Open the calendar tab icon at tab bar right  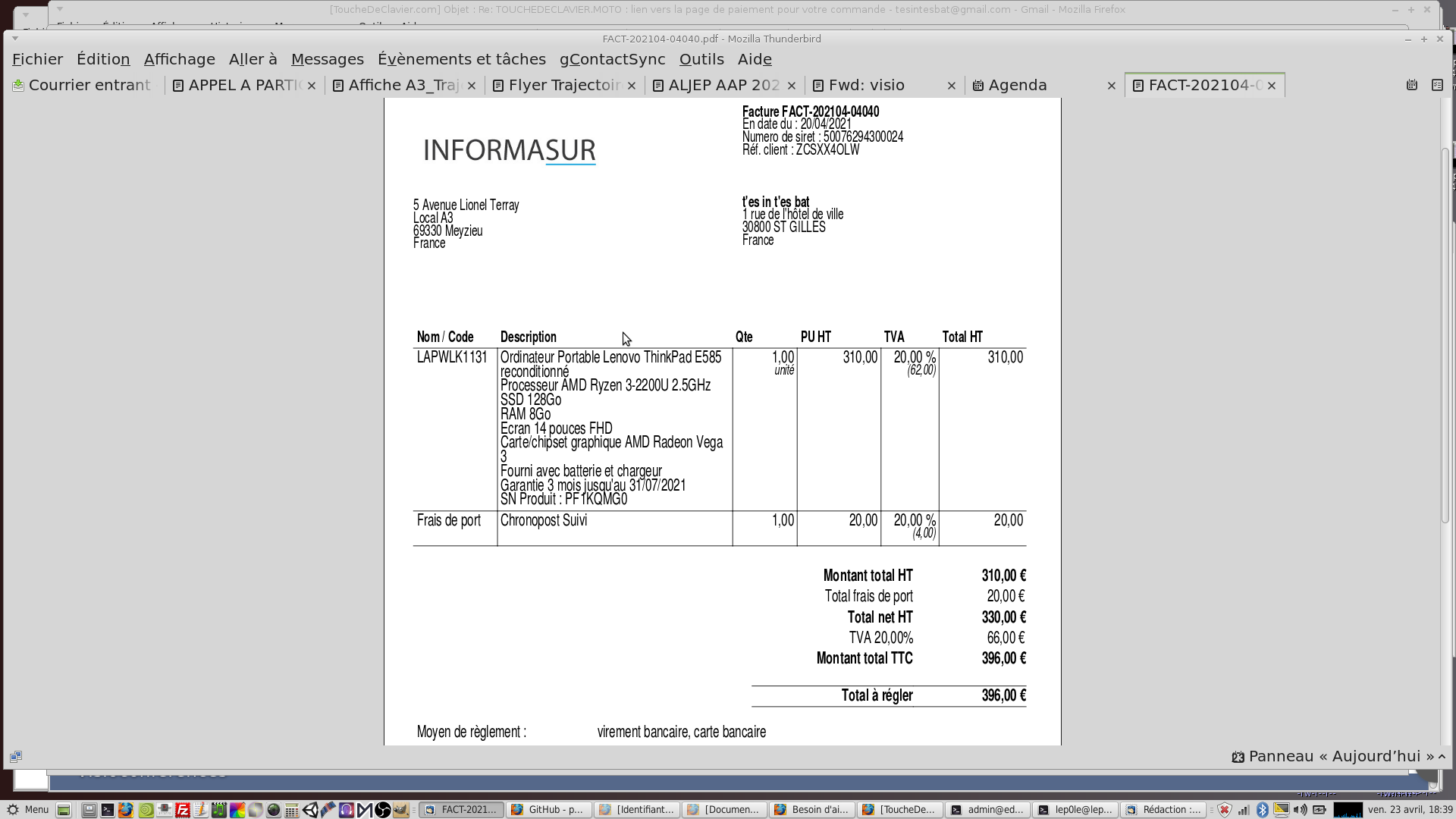pos(1411,85)
